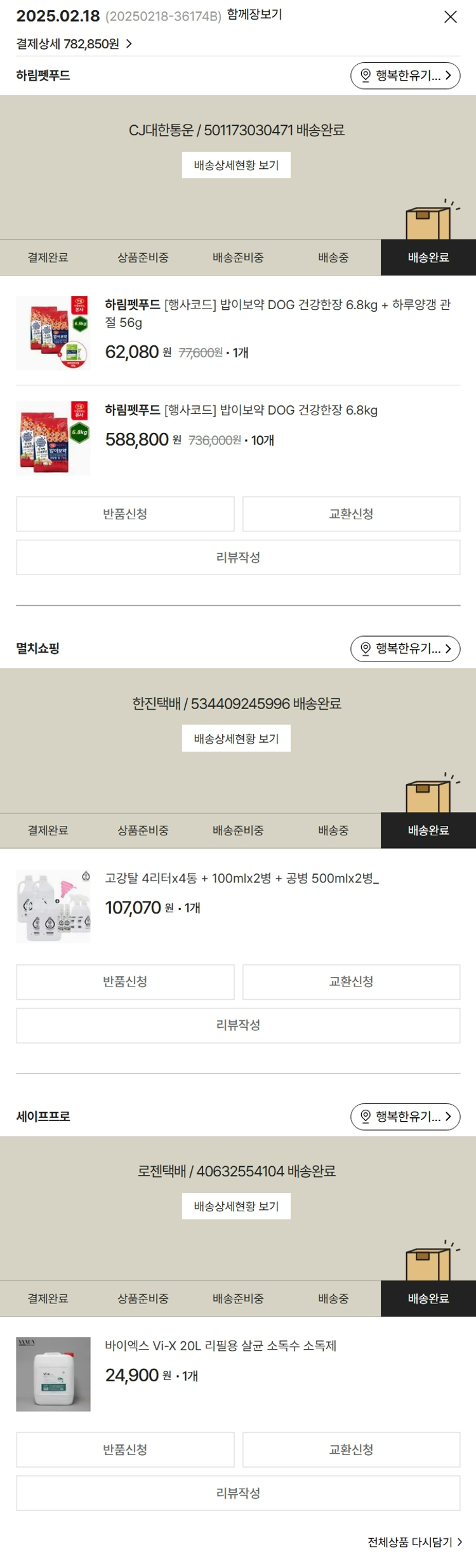Write a review for 고강탈 order
Screen dimensions: 476x1568
pos(238,1025)
